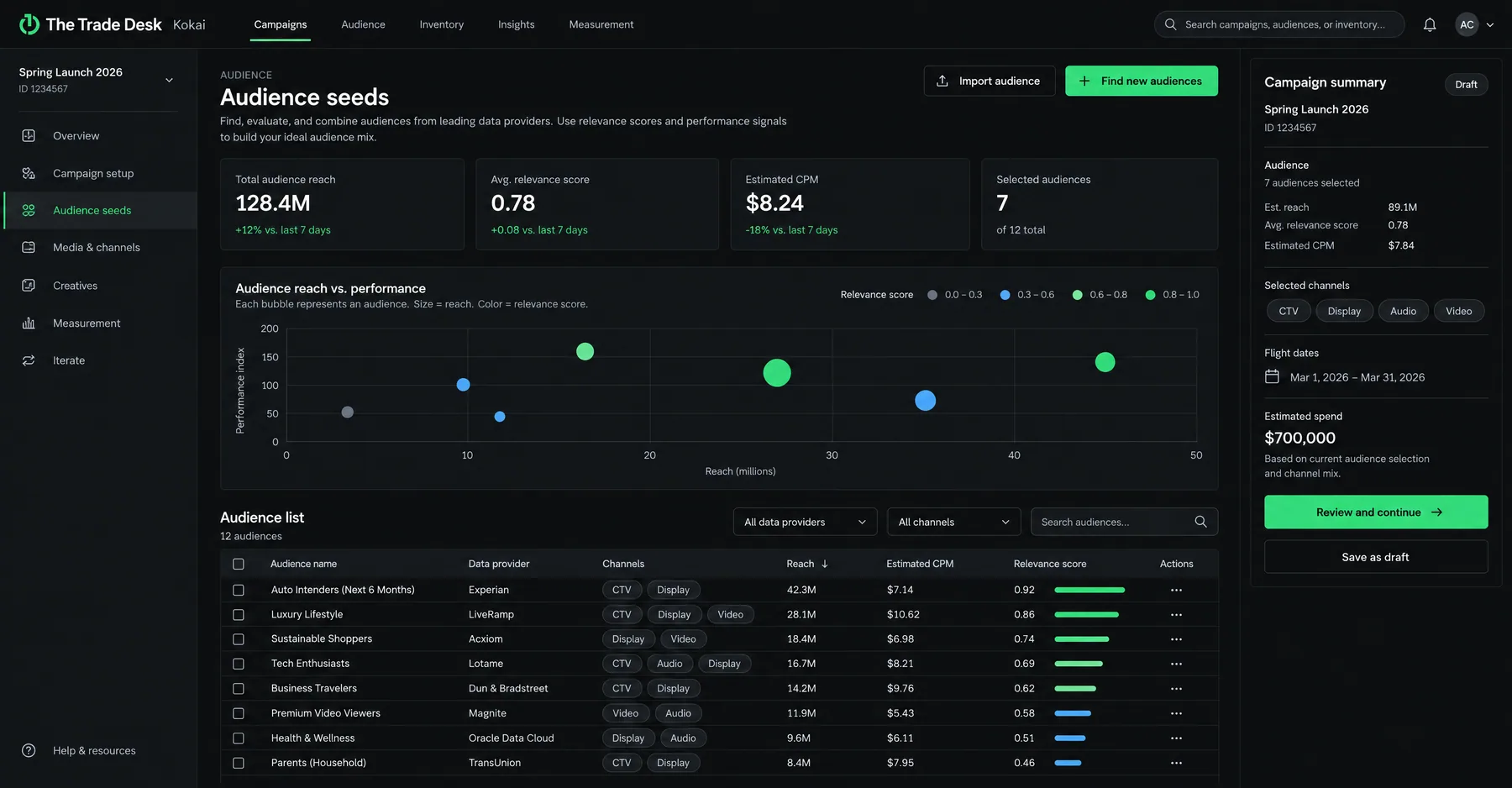
Task: Check the Auto Intenders (Next 6 Months) checkbox
Action: [239, 591]
